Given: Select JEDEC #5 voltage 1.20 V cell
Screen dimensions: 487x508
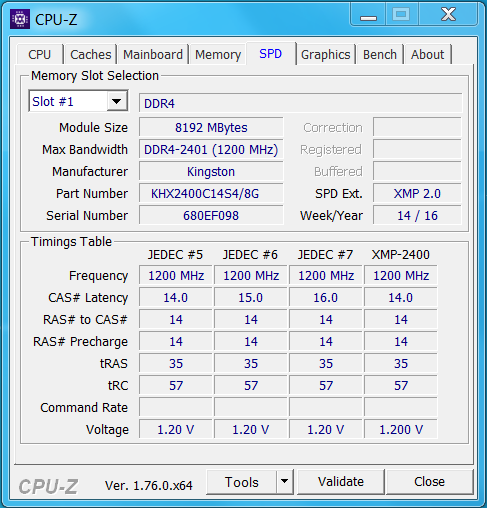Looking at the screenshot, I should tap(176, 430).
